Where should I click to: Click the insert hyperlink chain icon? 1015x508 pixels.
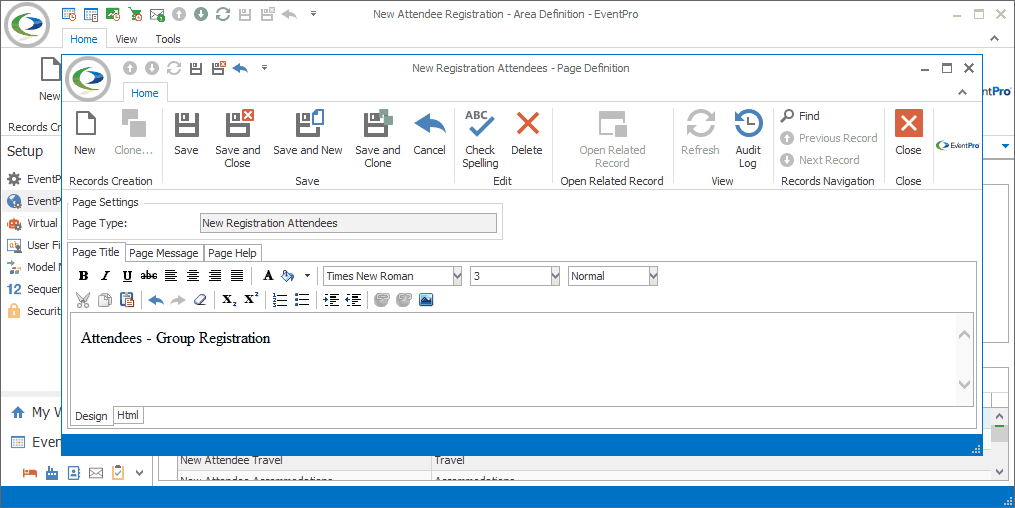pyautogui.click(x=382, y=300)
